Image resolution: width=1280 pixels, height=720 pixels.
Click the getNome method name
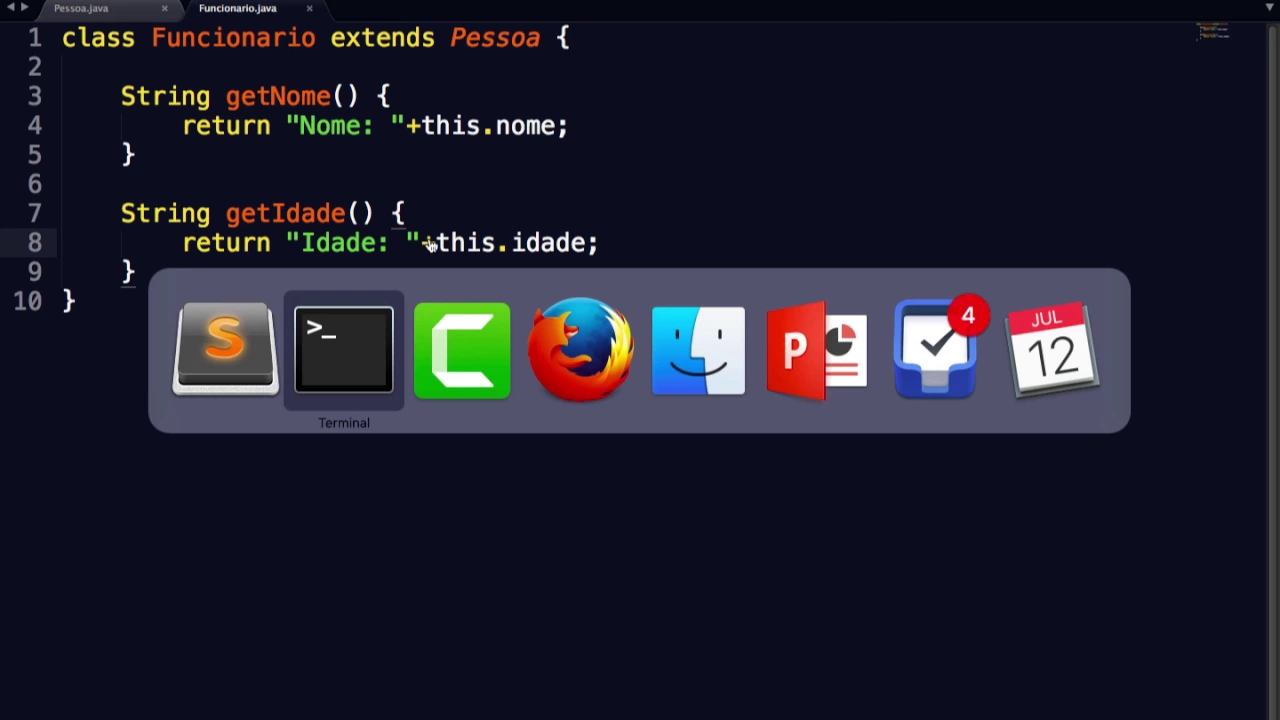[278, 97]
